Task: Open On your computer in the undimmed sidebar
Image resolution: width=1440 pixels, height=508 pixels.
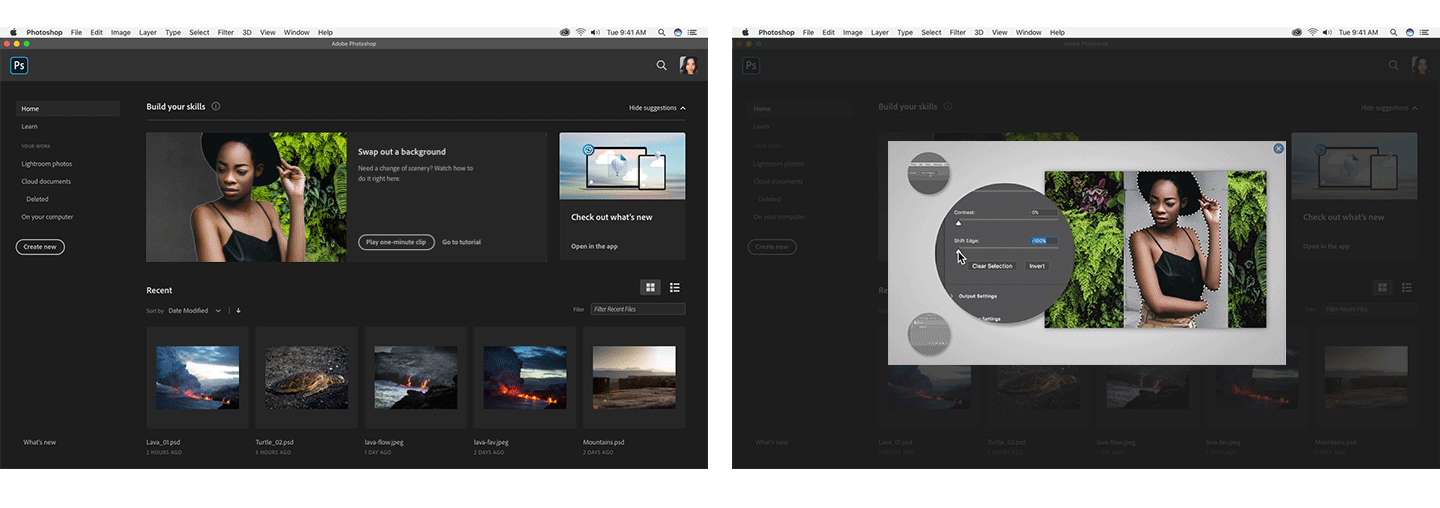Action: (x=48, y=216)
